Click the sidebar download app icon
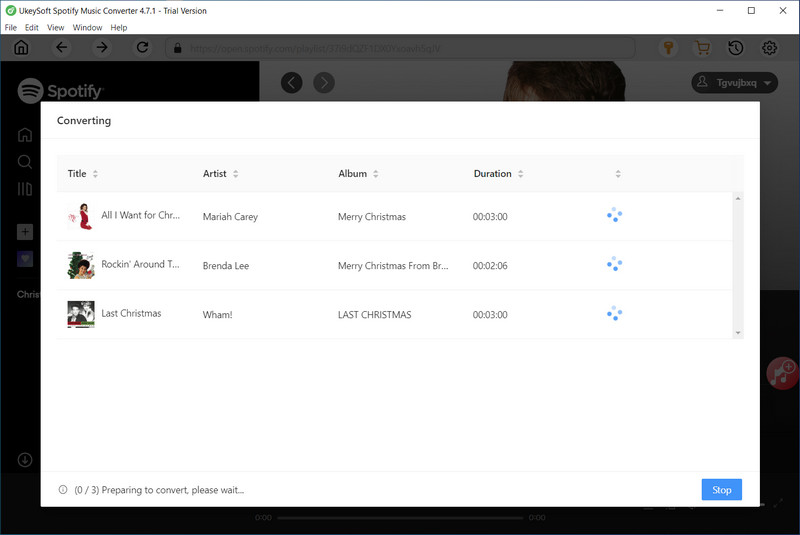800x535 pixels. click(x=25, y=460)
